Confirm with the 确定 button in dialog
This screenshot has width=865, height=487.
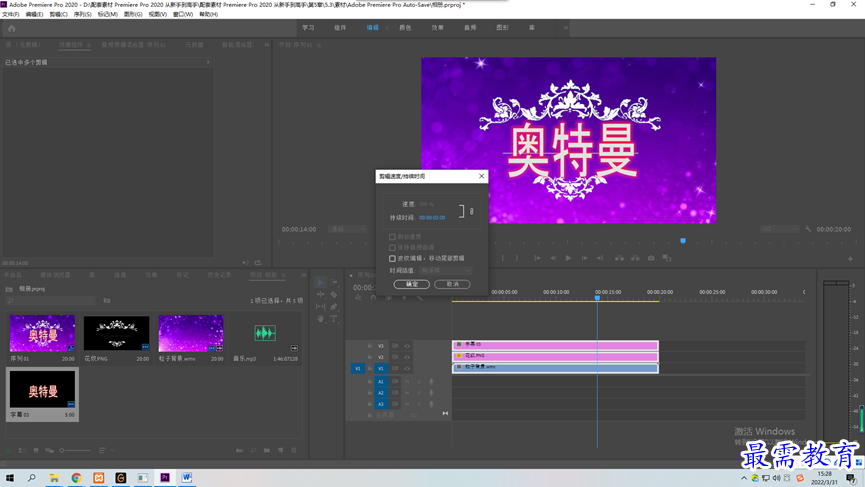412,284
